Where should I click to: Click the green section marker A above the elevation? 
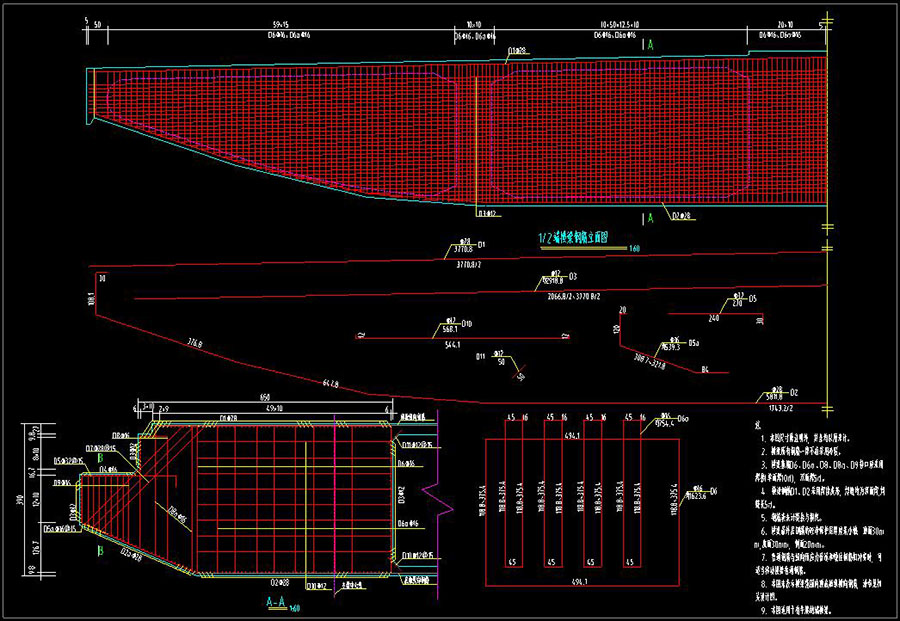[x=652, y=46]
